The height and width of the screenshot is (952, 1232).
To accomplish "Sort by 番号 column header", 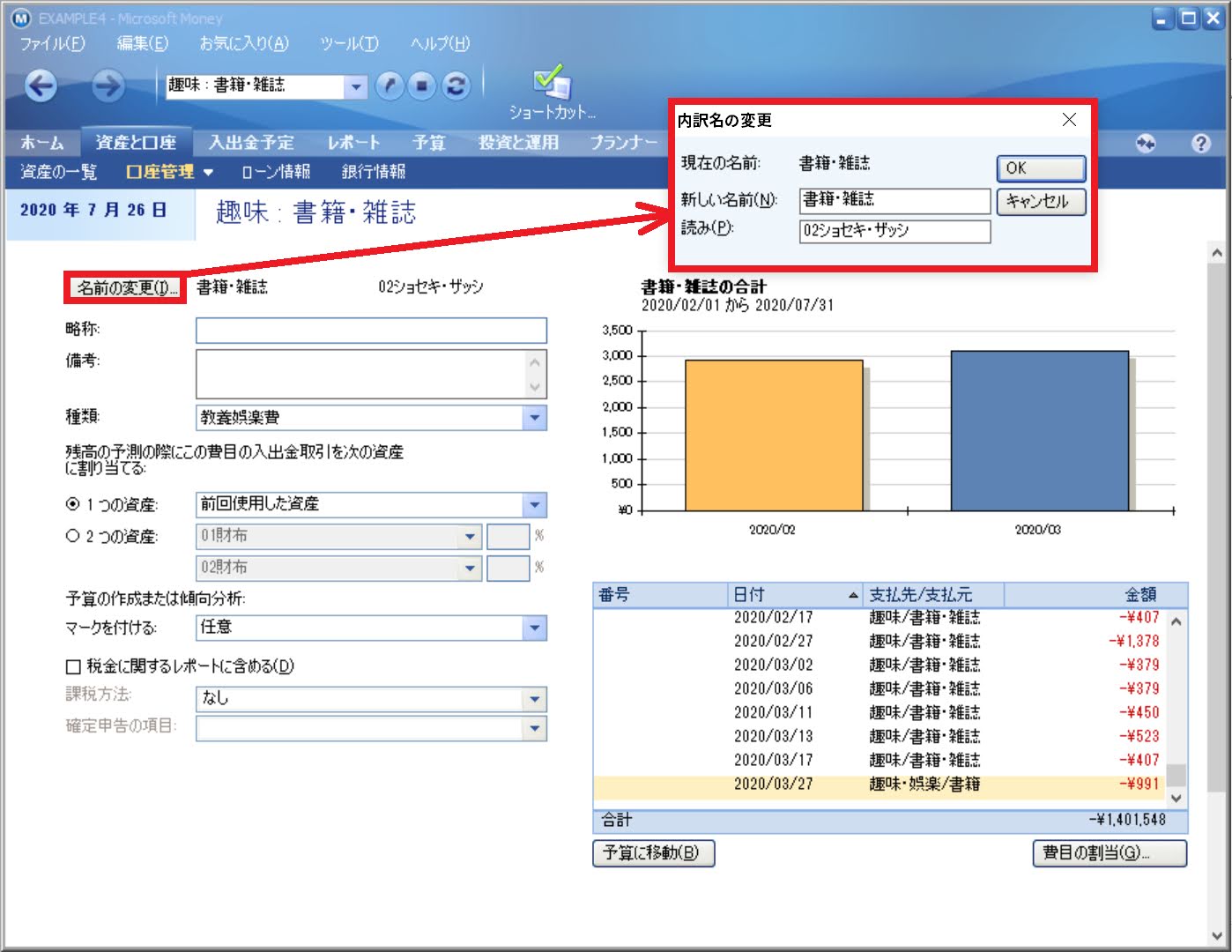I will (x=662, y=595).
